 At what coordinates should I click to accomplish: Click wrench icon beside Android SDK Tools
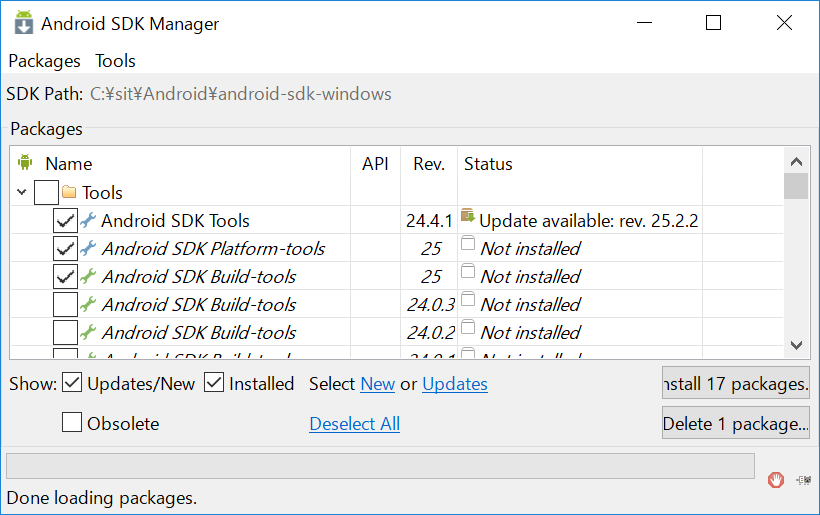point(88,220)
